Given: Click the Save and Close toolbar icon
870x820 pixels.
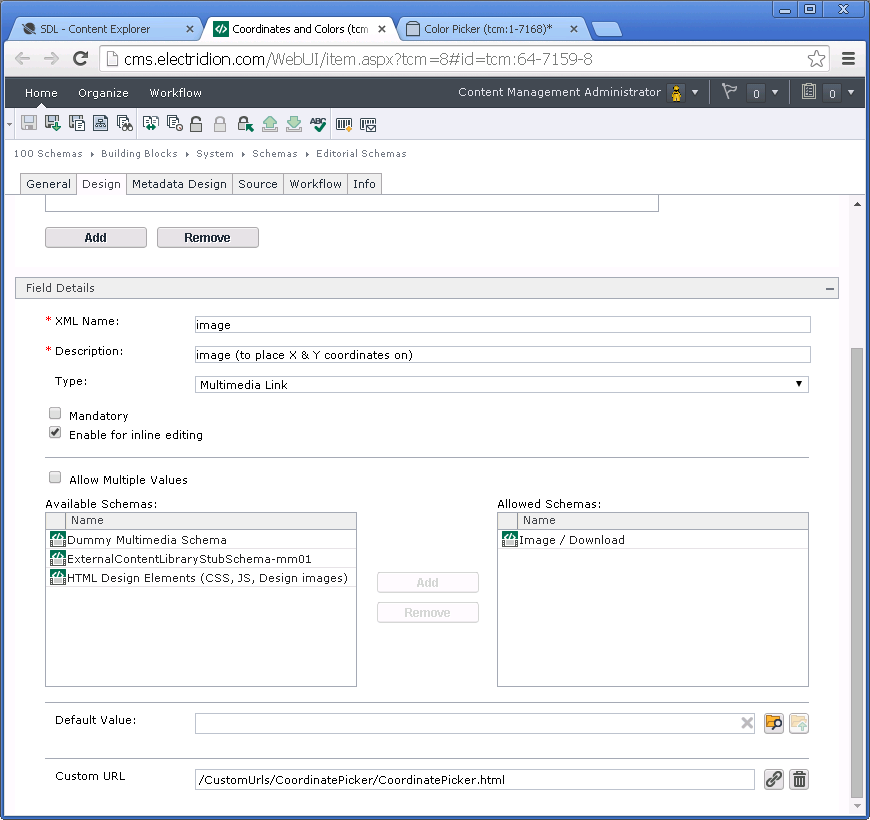Looking at the screenshot, I should 53,123.
